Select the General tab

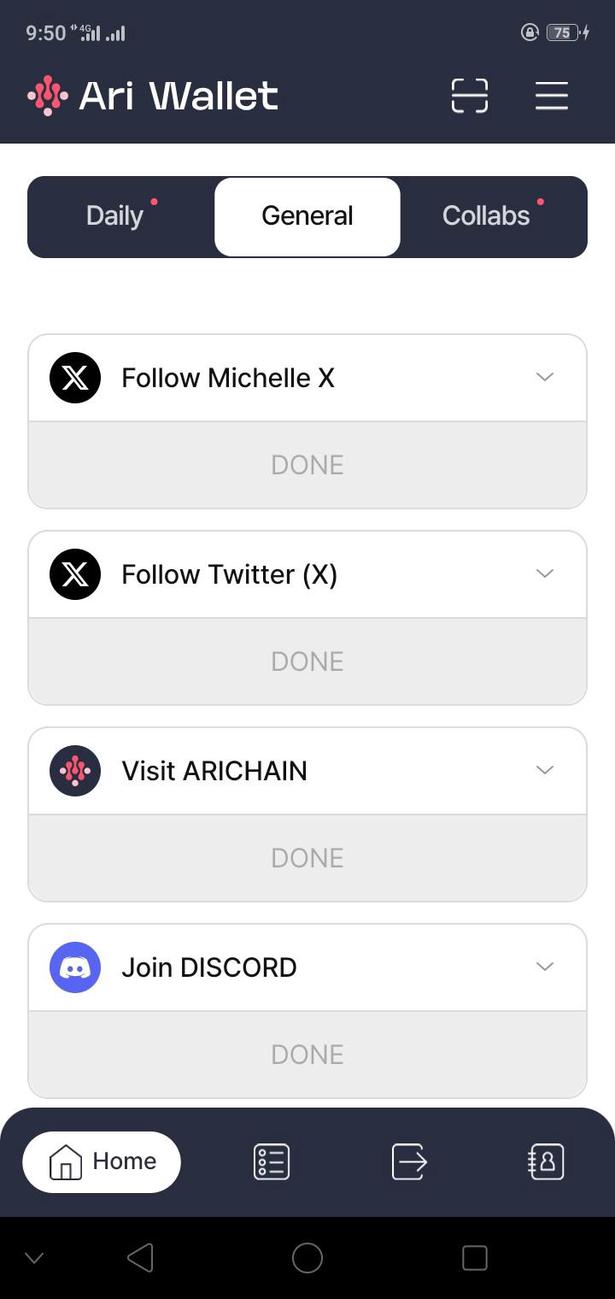point(306,215)
